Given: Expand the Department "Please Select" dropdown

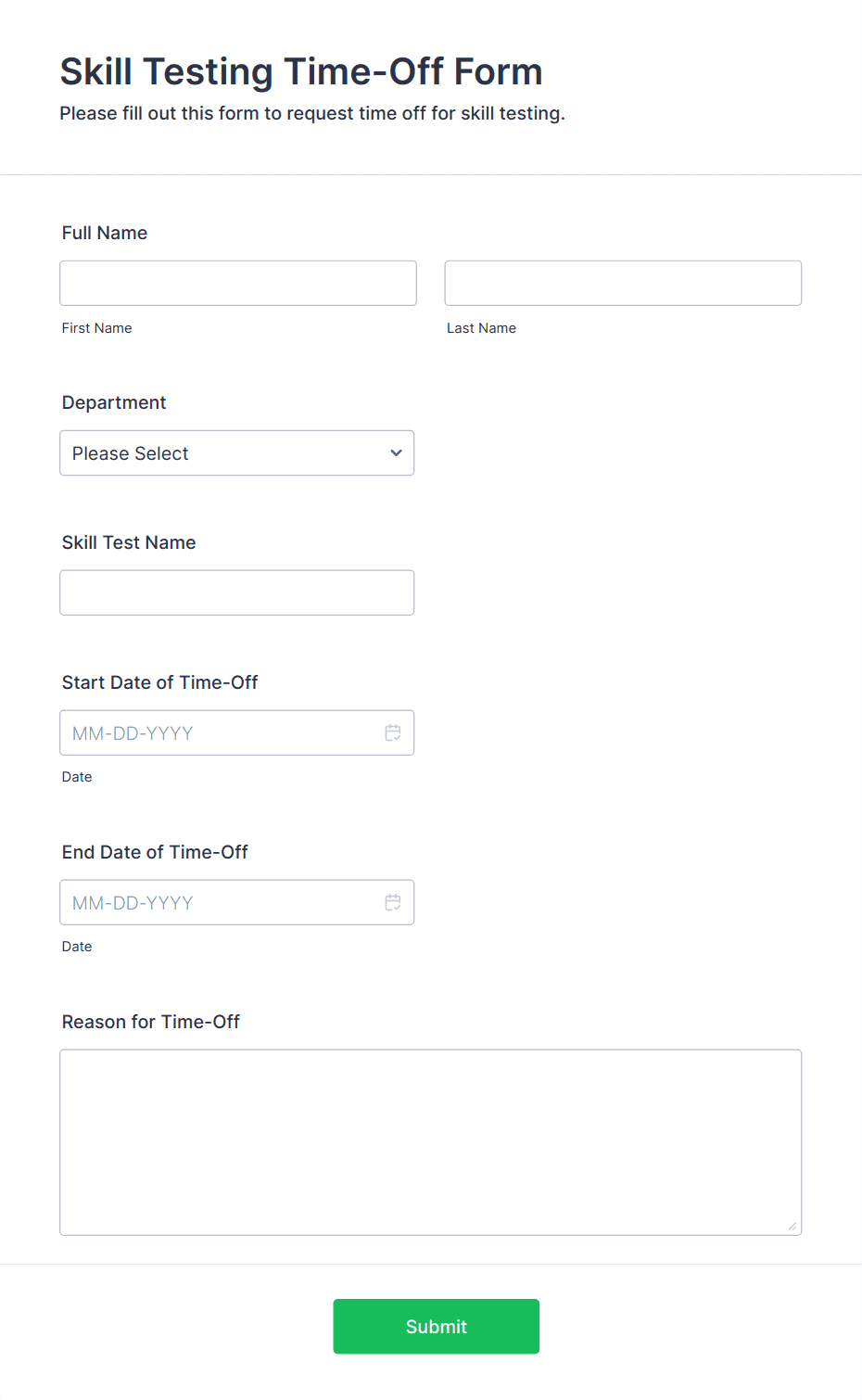Looking at the screenshot, I should point(237,453).
